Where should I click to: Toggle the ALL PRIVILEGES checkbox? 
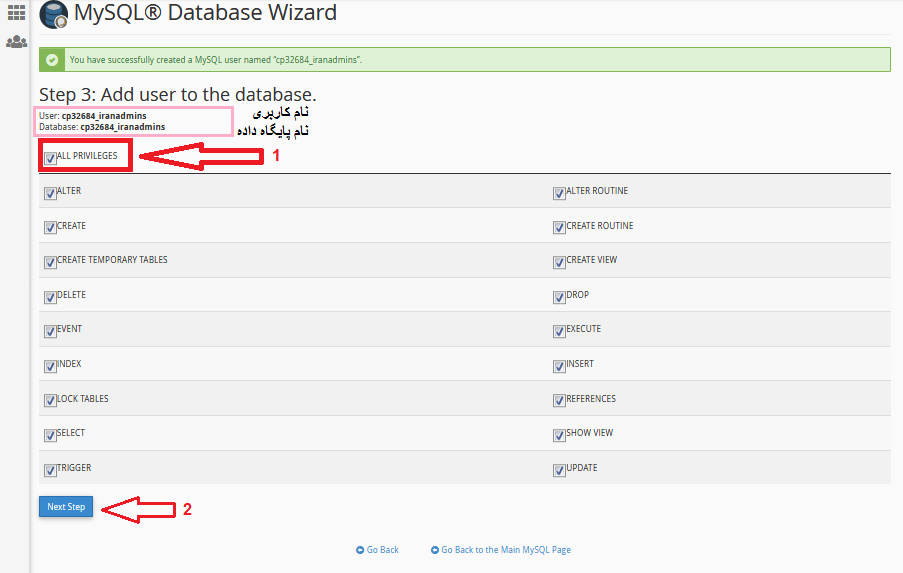[50, 158]
